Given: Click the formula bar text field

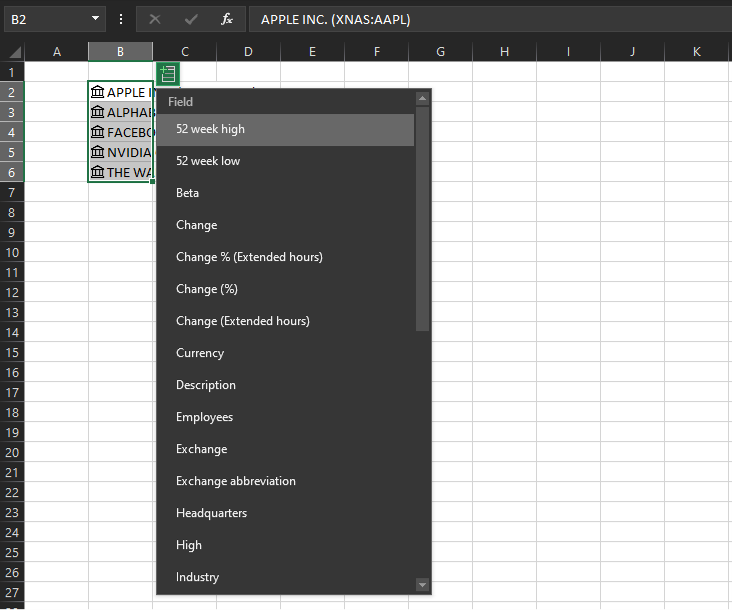Looking at the screenshot, I should coord(490,19).
